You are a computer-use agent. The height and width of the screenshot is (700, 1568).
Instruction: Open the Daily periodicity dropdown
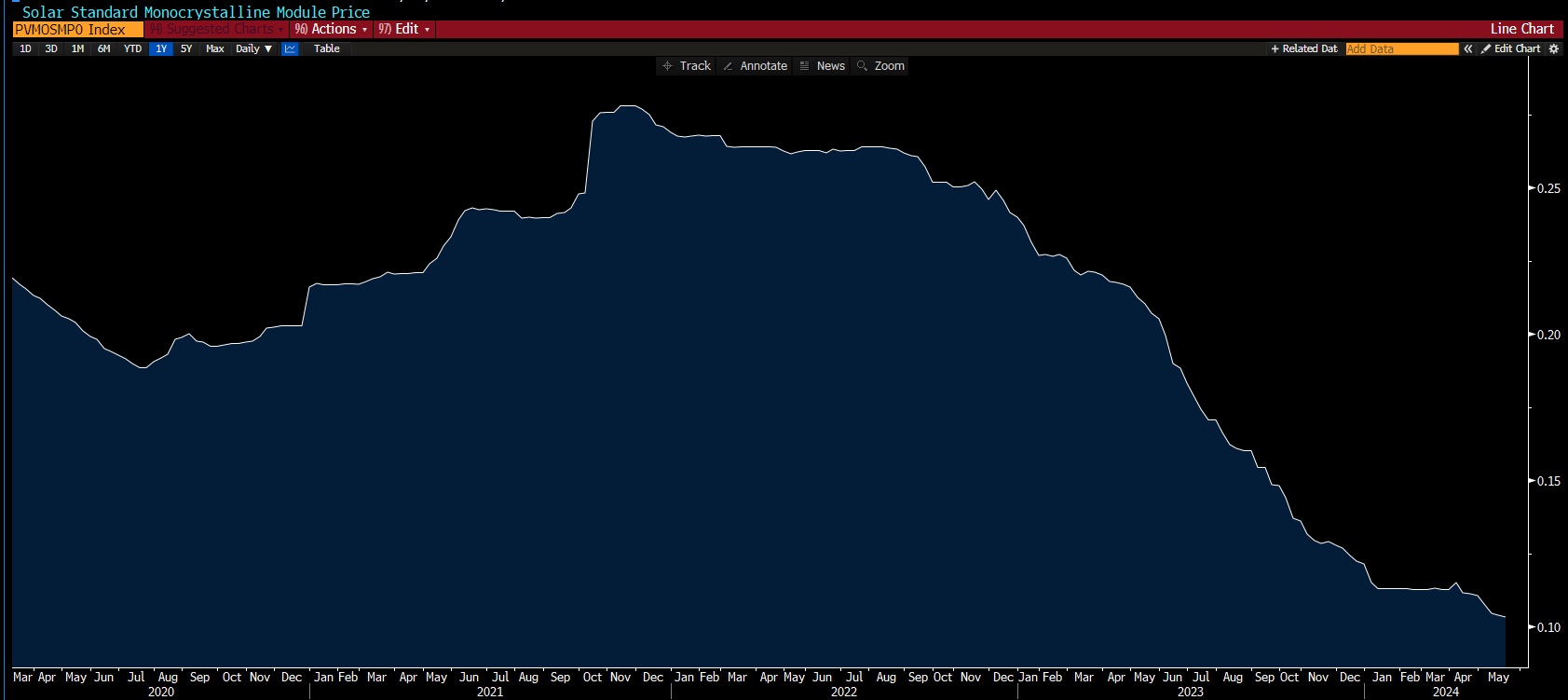pos(253,48)
